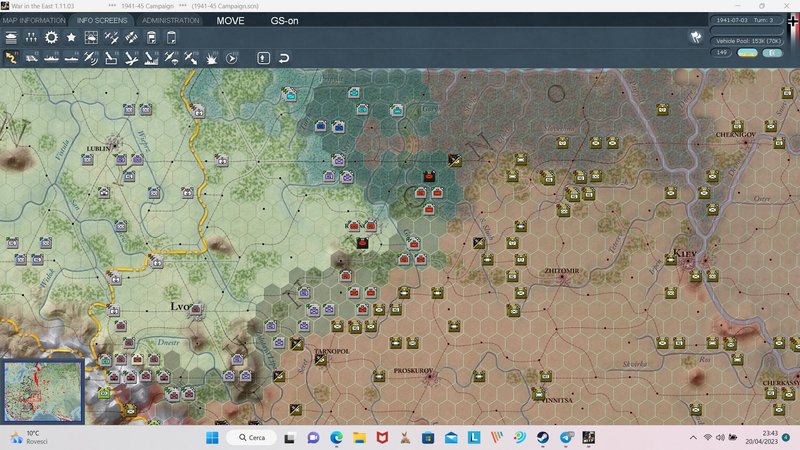Click the Tarnopol city label

[x=332, y=352]
